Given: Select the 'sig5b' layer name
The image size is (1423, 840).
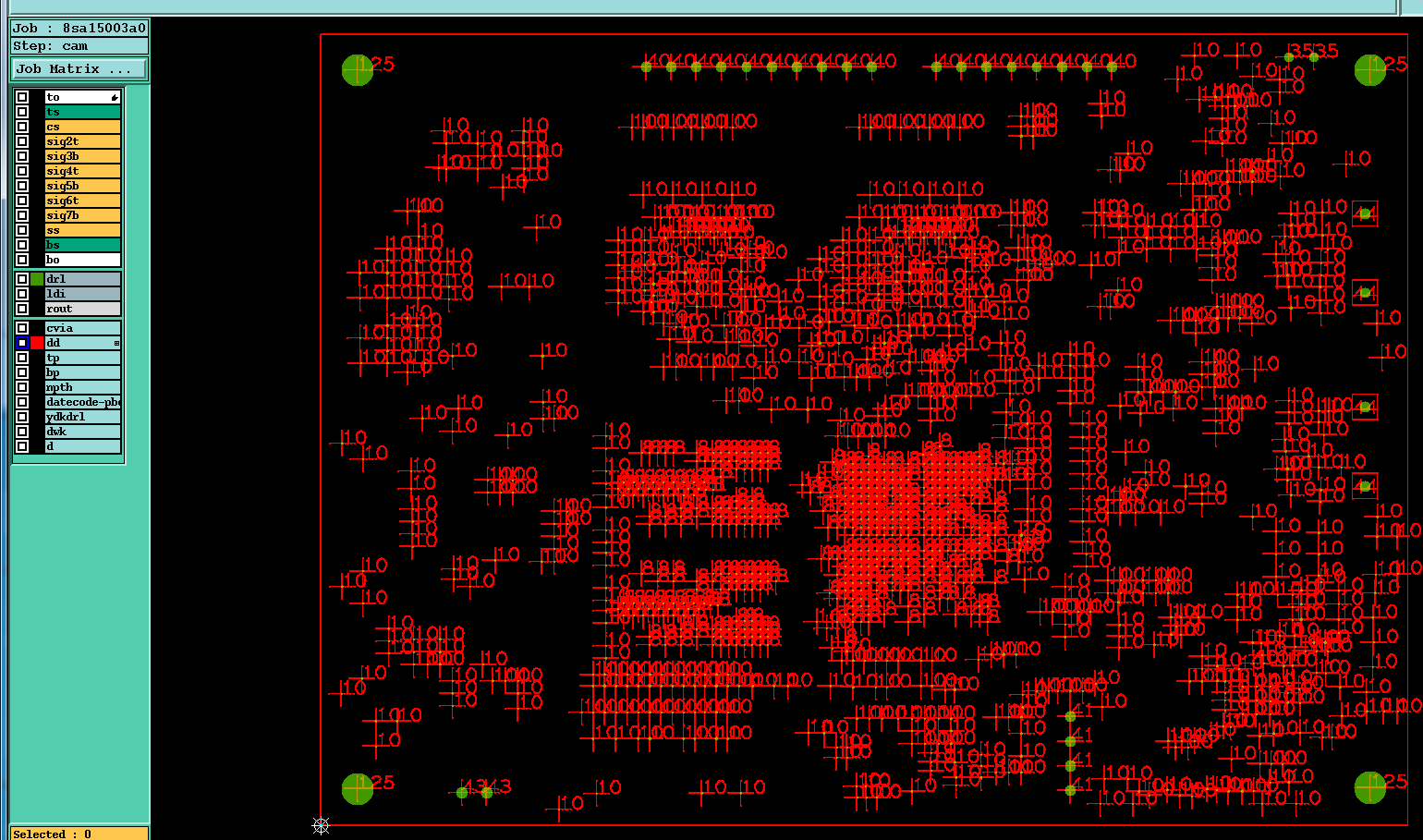Looking at the screenshot, I should pyautogui.click(x=83, y=186).
